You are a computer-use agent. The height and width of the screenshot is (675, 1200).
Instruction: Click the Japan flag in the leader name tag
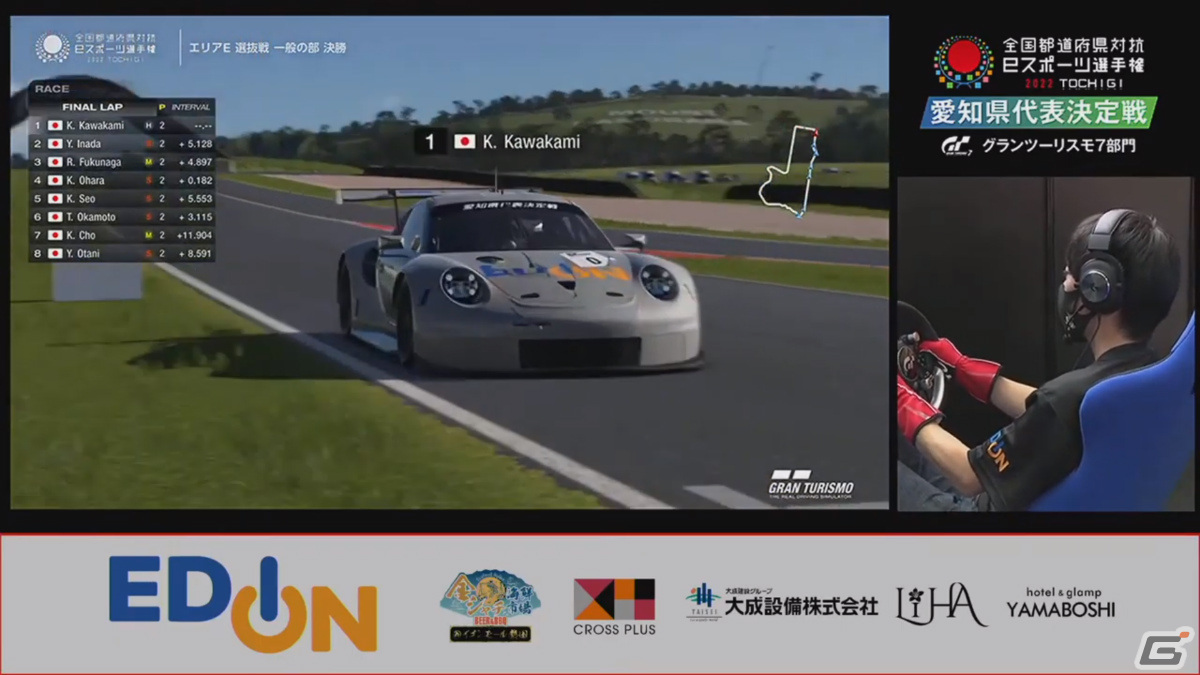464,142
